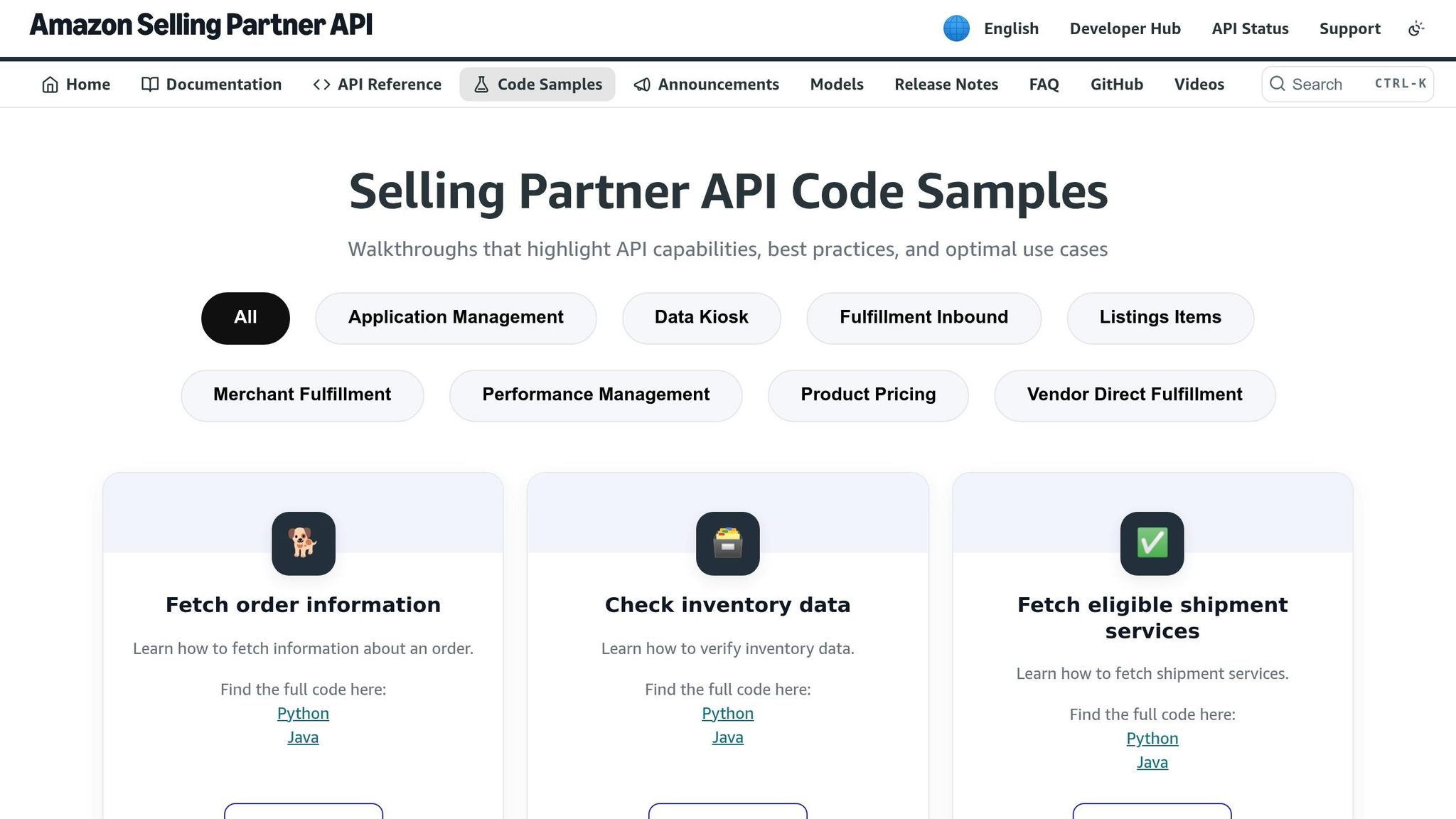The image size is (1456, 819).
Task: Switch to the Release Notes tab
Action: [946, 84]
